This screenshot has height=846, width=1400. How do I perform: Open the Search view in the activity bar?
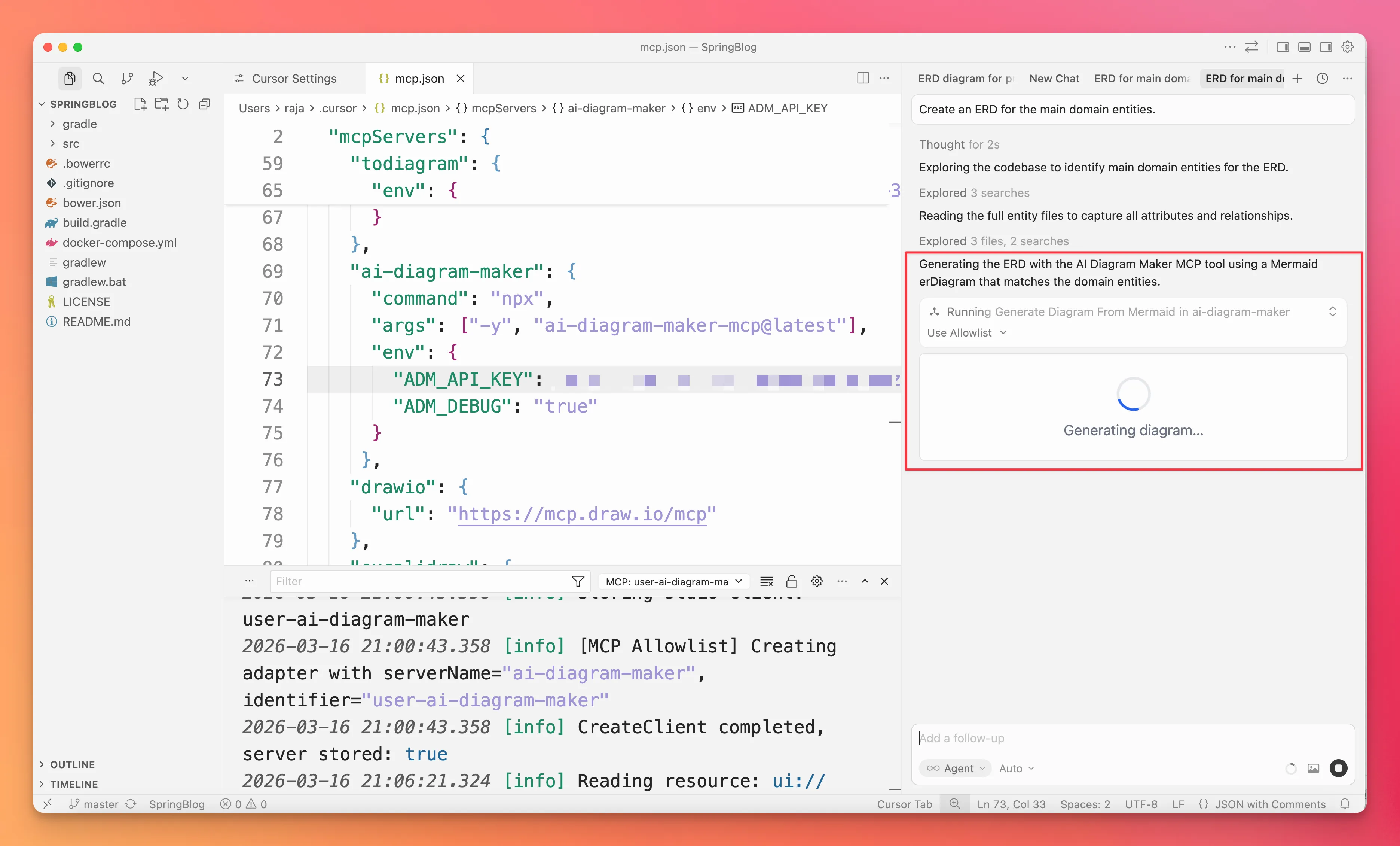click(x=98, y=79)
